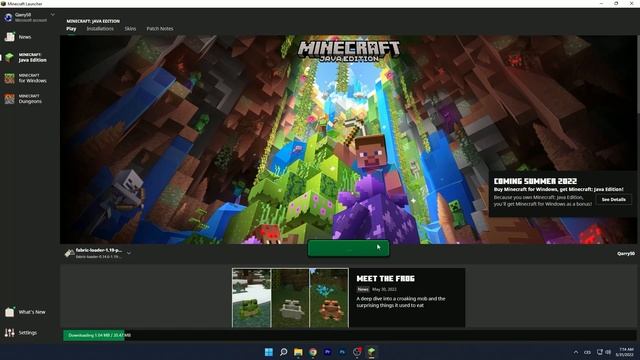The height and width of the screenshot is (360, 640).
Task: Expand the account dropdown arrow
Action: [53, 15]
